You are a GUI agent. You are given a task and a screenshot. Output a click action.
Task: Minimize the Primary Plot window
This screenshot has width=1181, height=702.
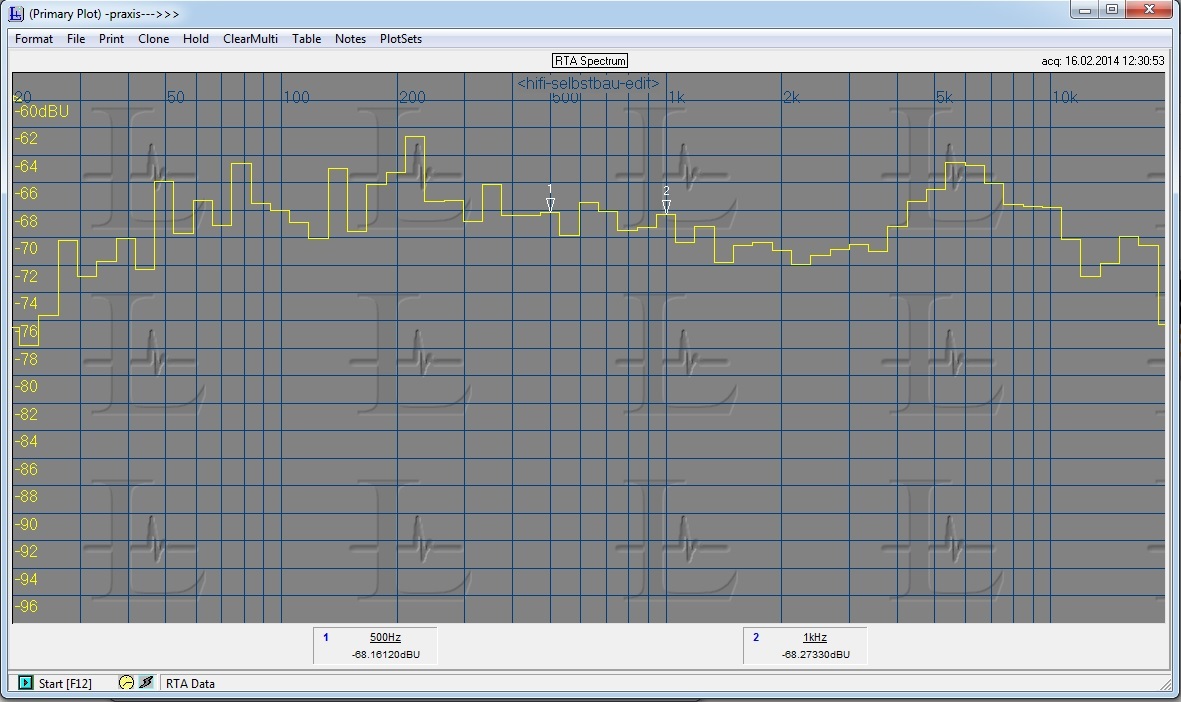(x=1085, y=10)
